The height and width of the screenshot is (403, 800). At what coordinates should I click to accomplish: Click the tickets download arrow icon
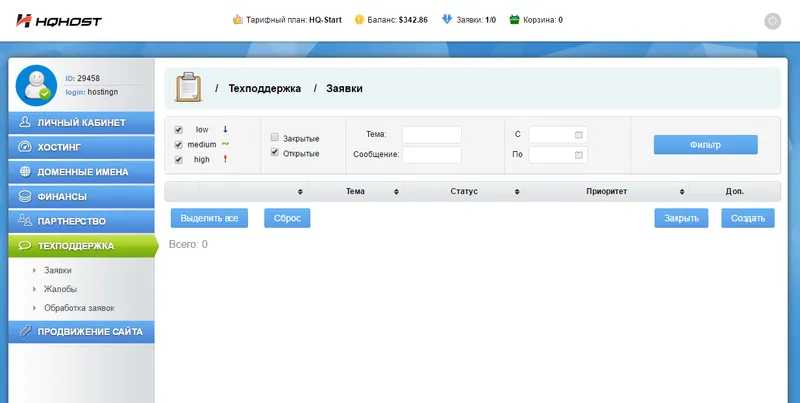[447, 20]
